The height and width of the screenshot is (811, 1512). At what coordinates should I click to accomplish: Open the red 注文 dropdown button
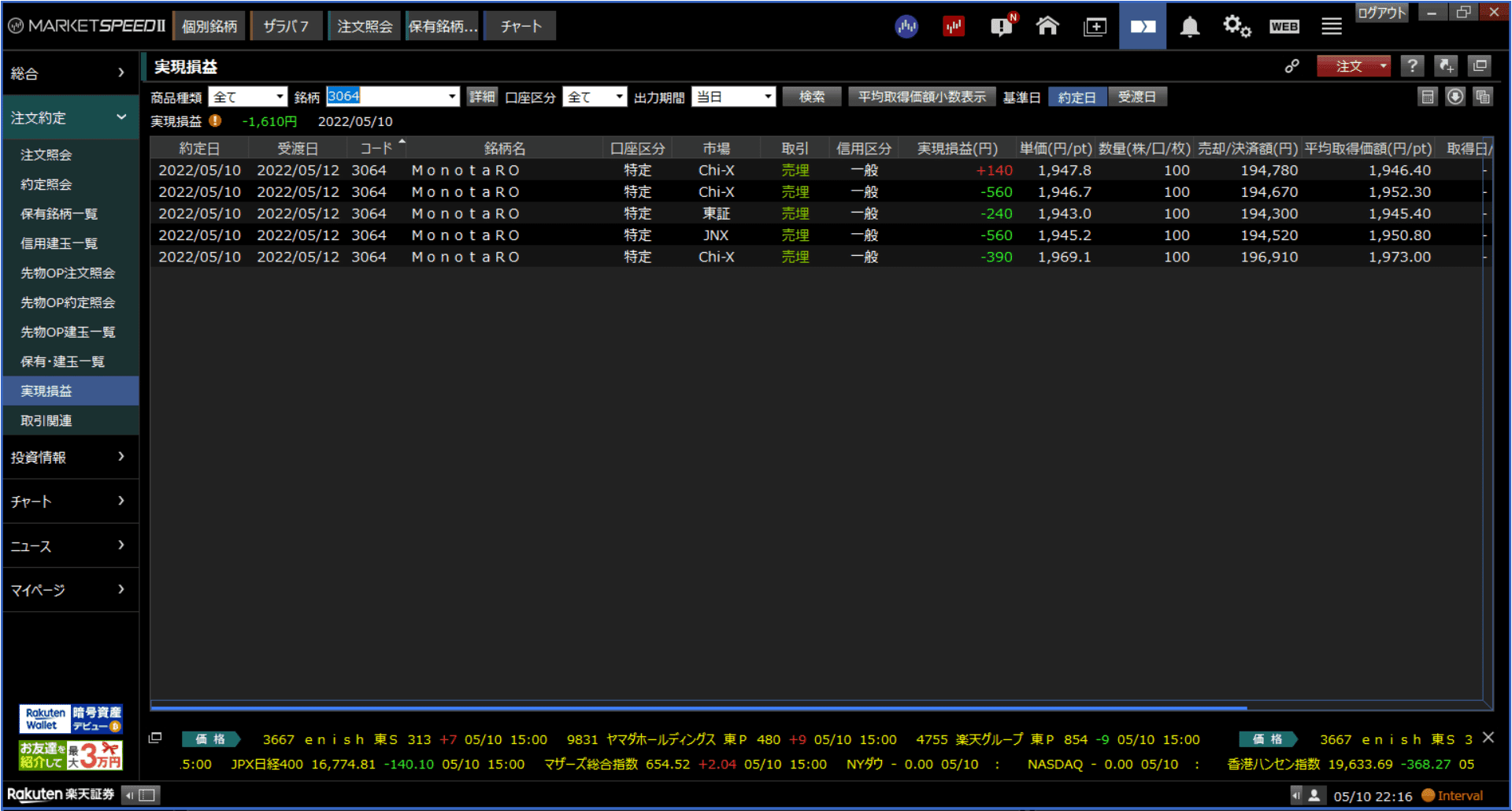1354,66
